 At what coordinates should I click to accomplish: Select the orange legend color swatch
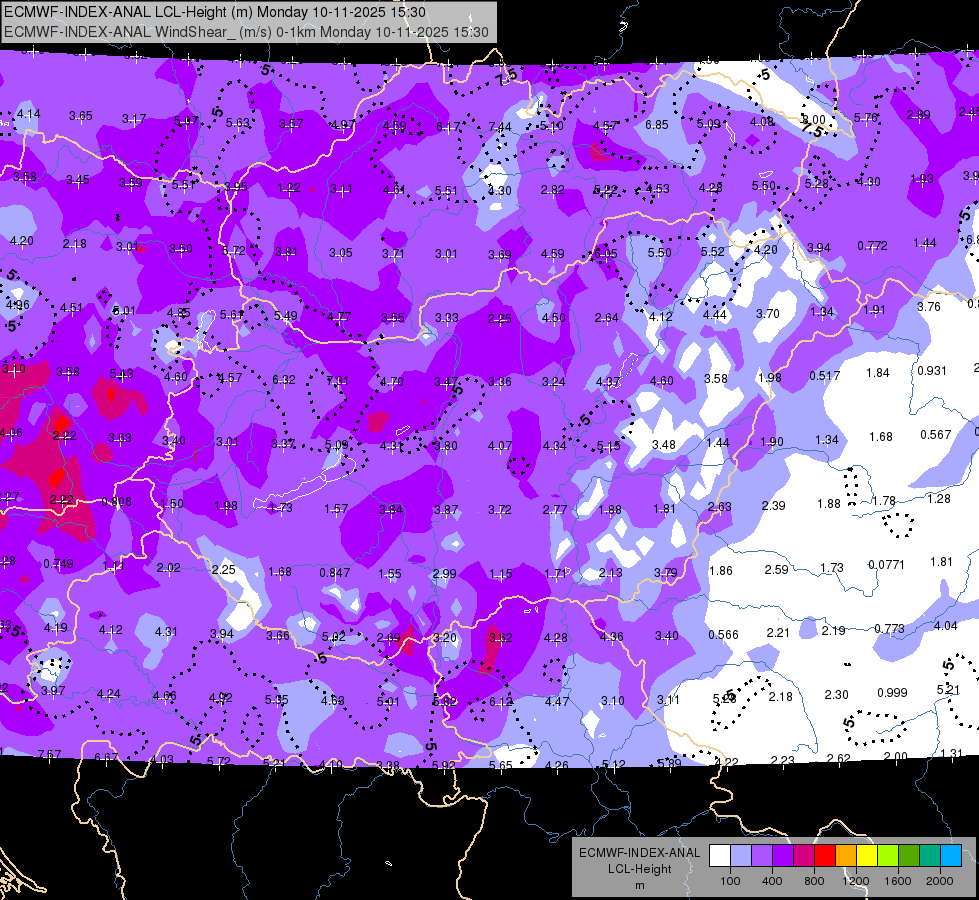point(846,856)
